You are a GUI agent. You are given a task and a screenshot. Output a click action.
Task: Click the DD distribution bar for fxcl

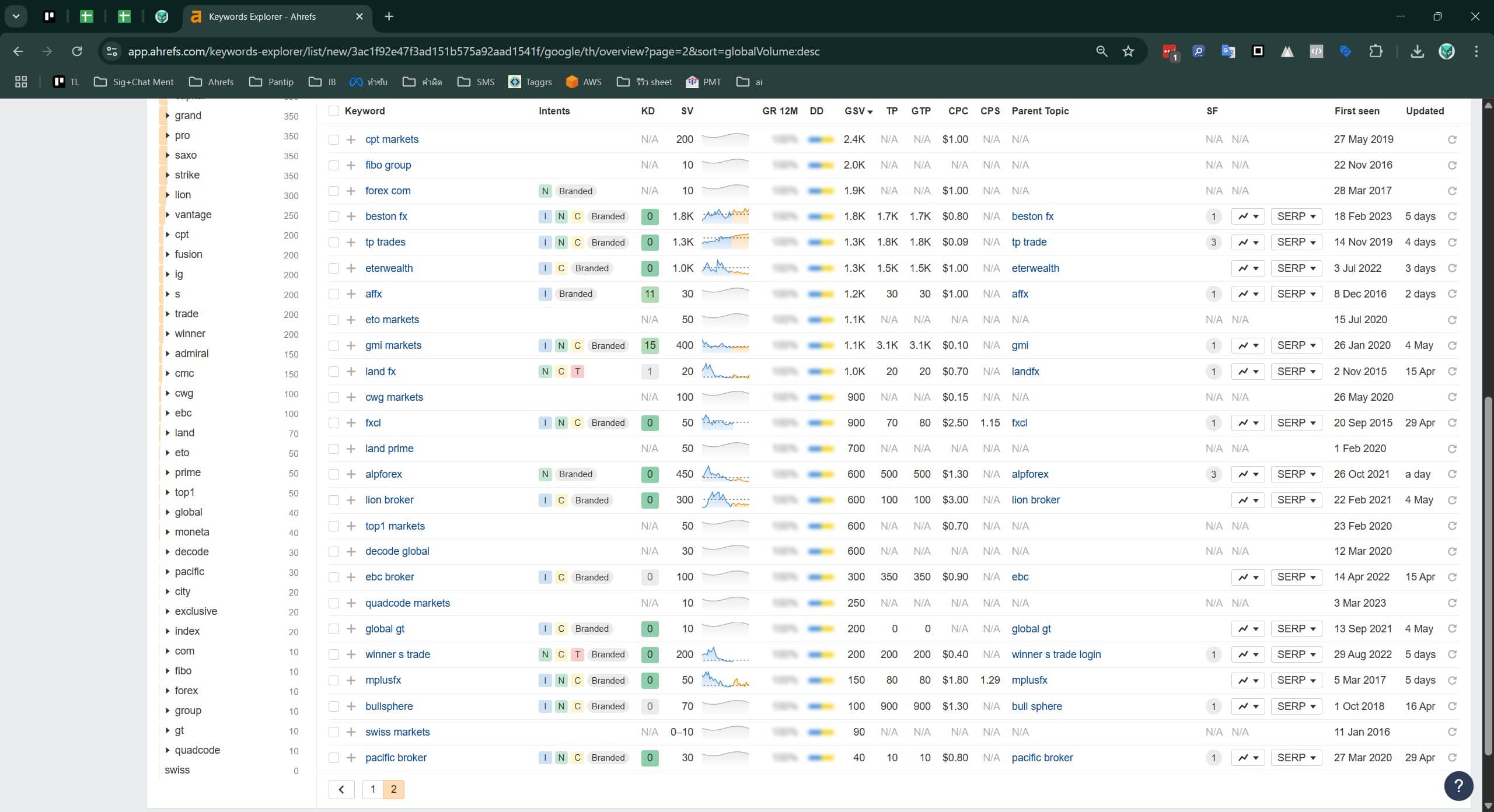821,423
